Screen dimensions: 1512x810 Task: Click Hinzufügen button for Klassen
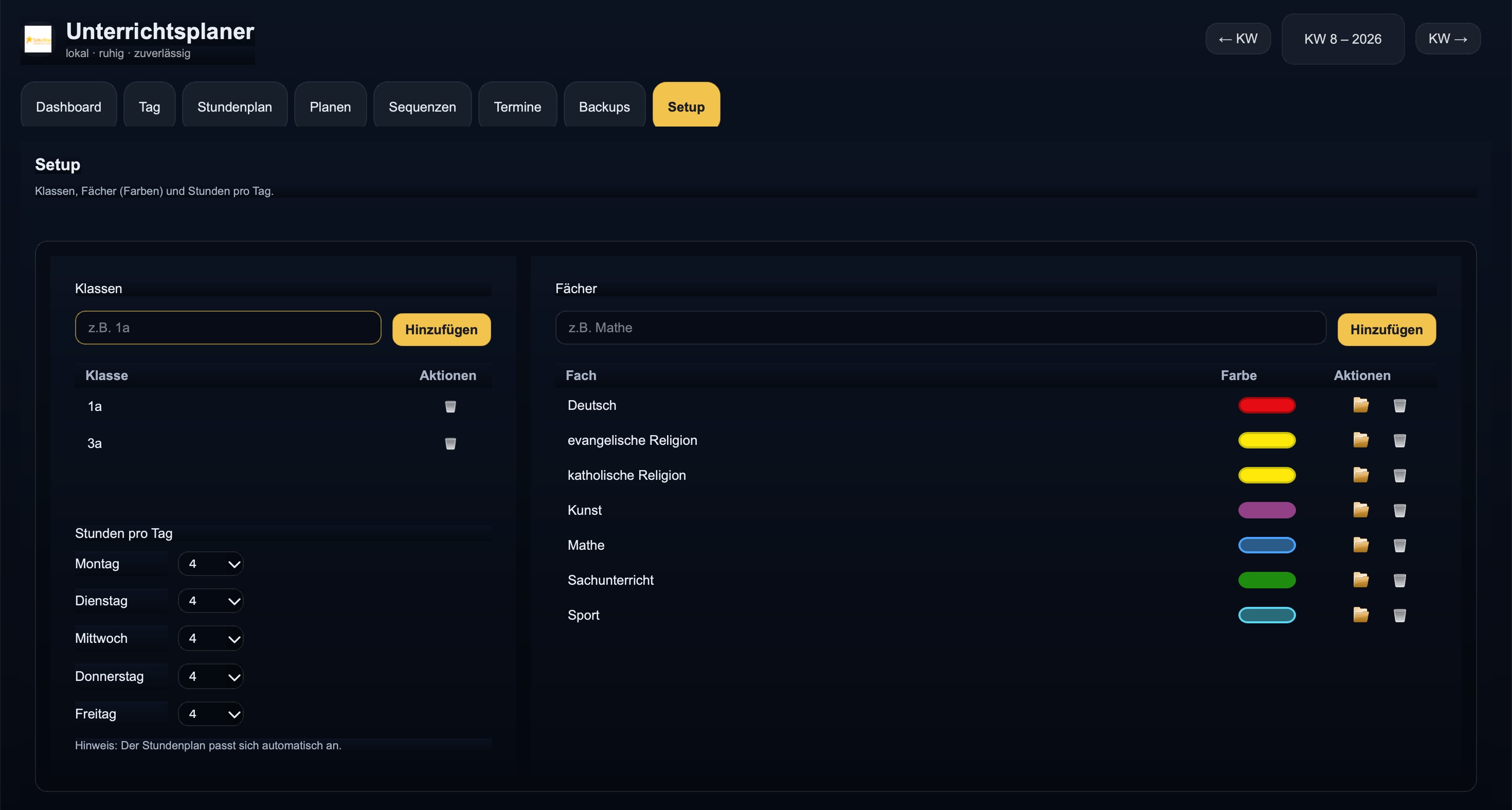pyautogui.click(x=441, y=329)
